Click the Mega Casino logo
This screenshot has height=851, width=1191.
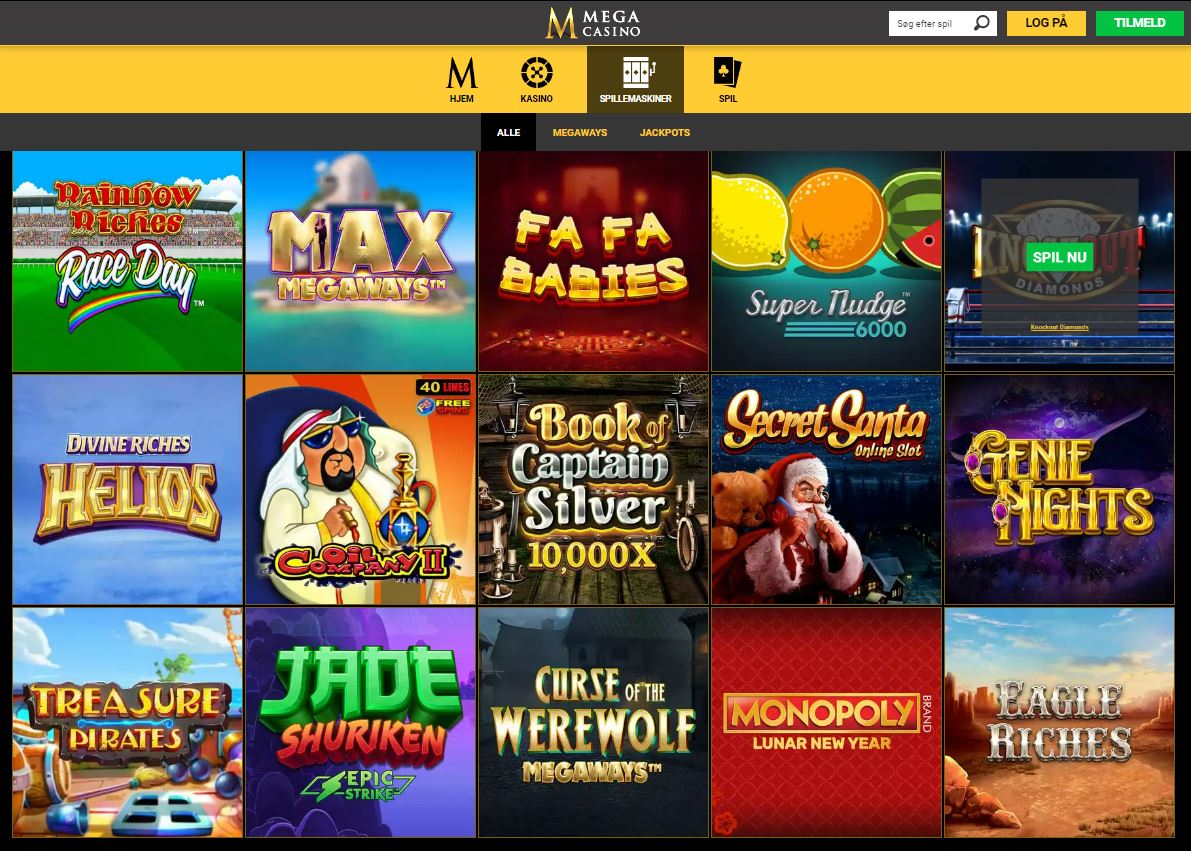(593, 23)
